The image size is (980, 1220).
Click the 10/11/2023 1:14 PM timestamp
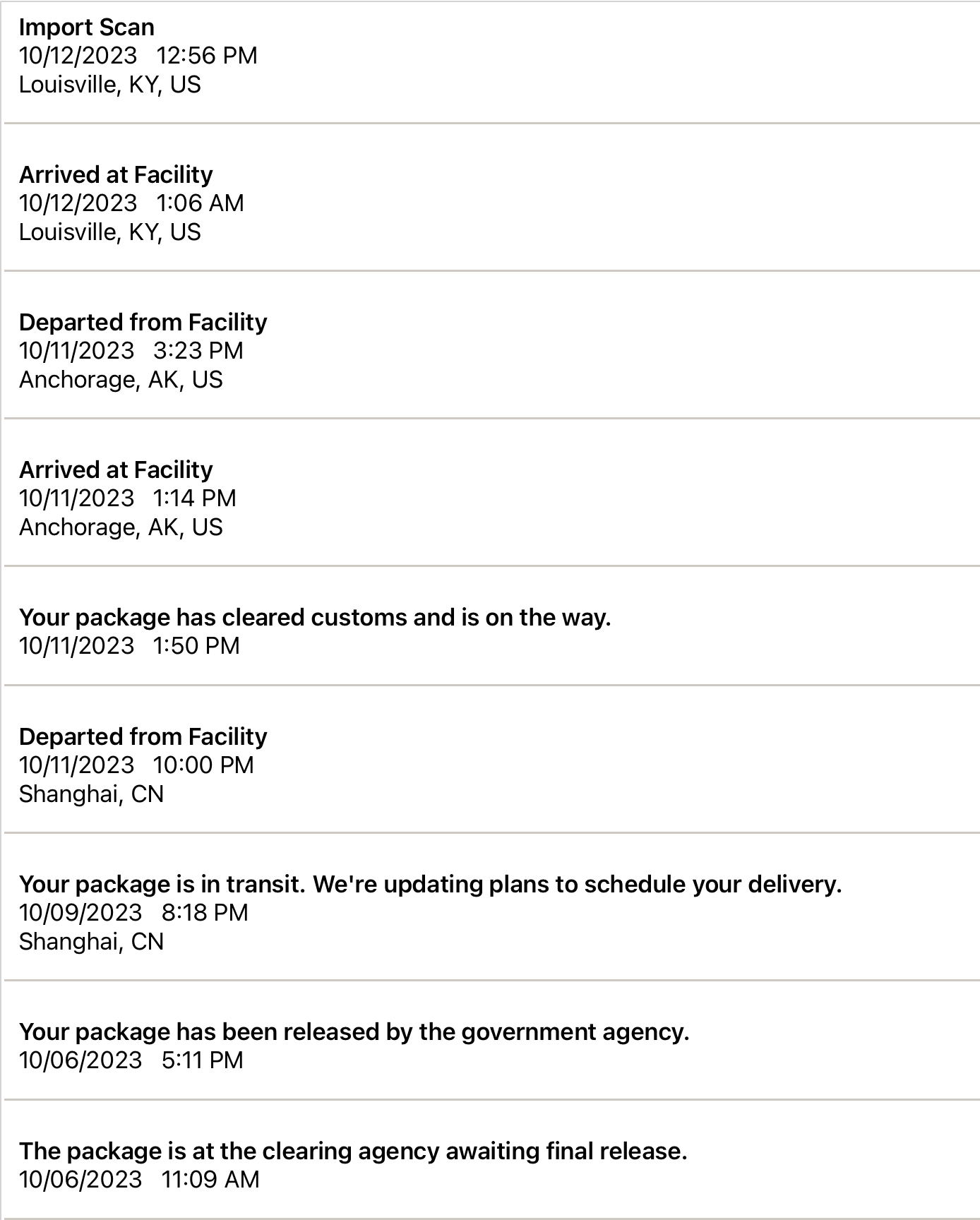pos(127,498)
